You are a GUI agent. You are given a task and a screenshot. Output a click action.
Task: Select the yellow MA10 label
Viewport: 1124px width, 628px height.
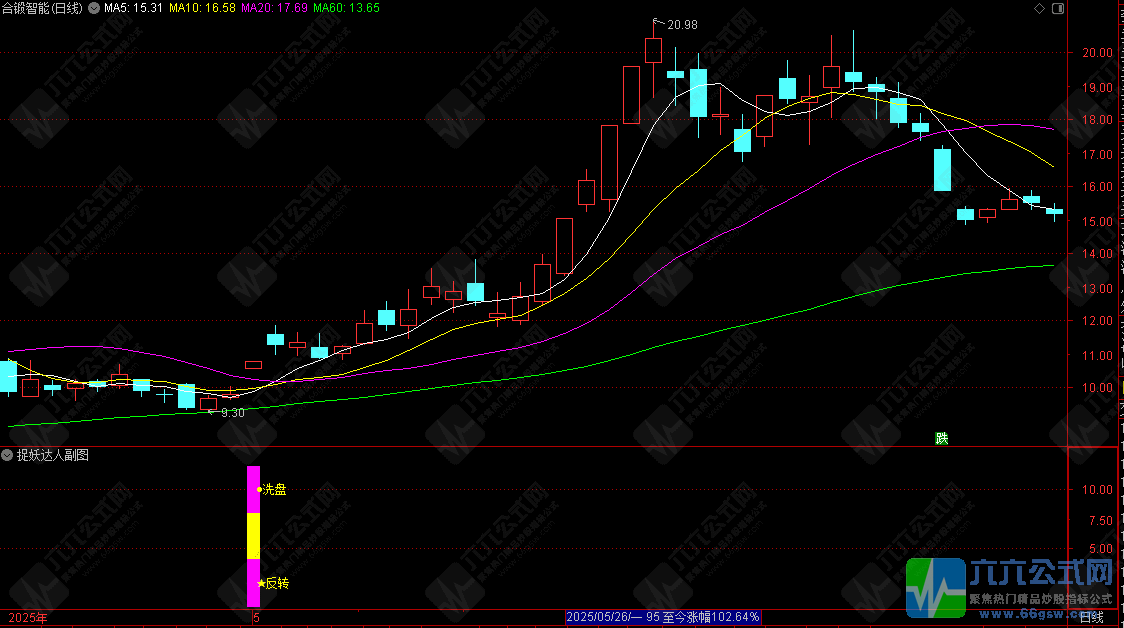202,8
